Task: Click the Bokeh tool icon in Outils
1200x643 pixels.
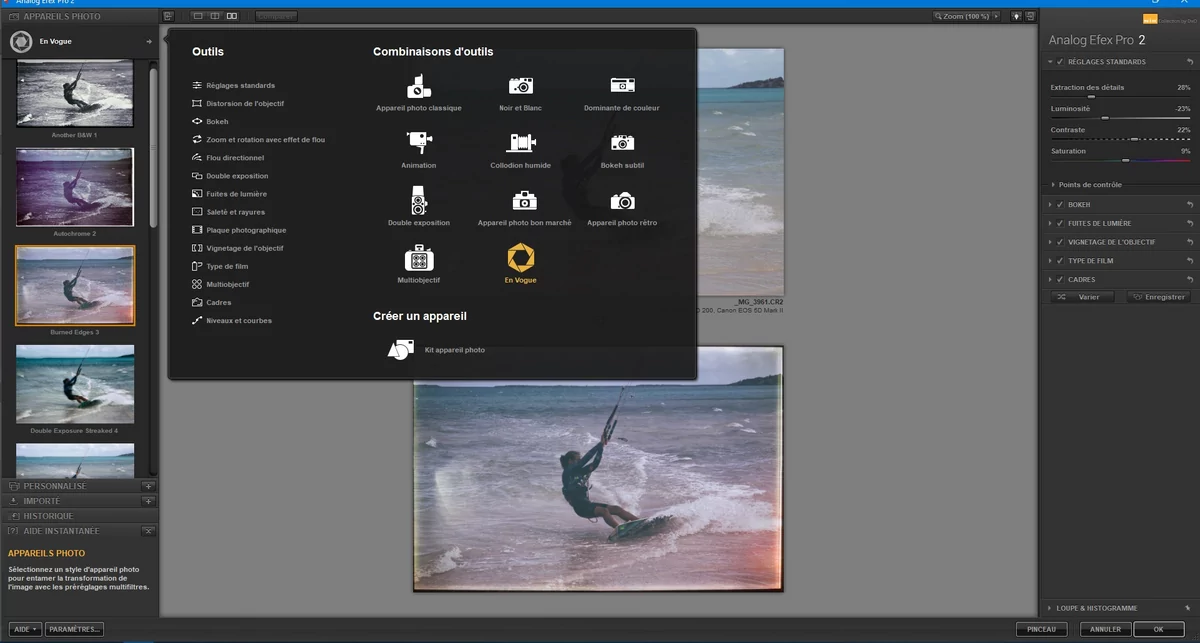Action: (197, 121)
